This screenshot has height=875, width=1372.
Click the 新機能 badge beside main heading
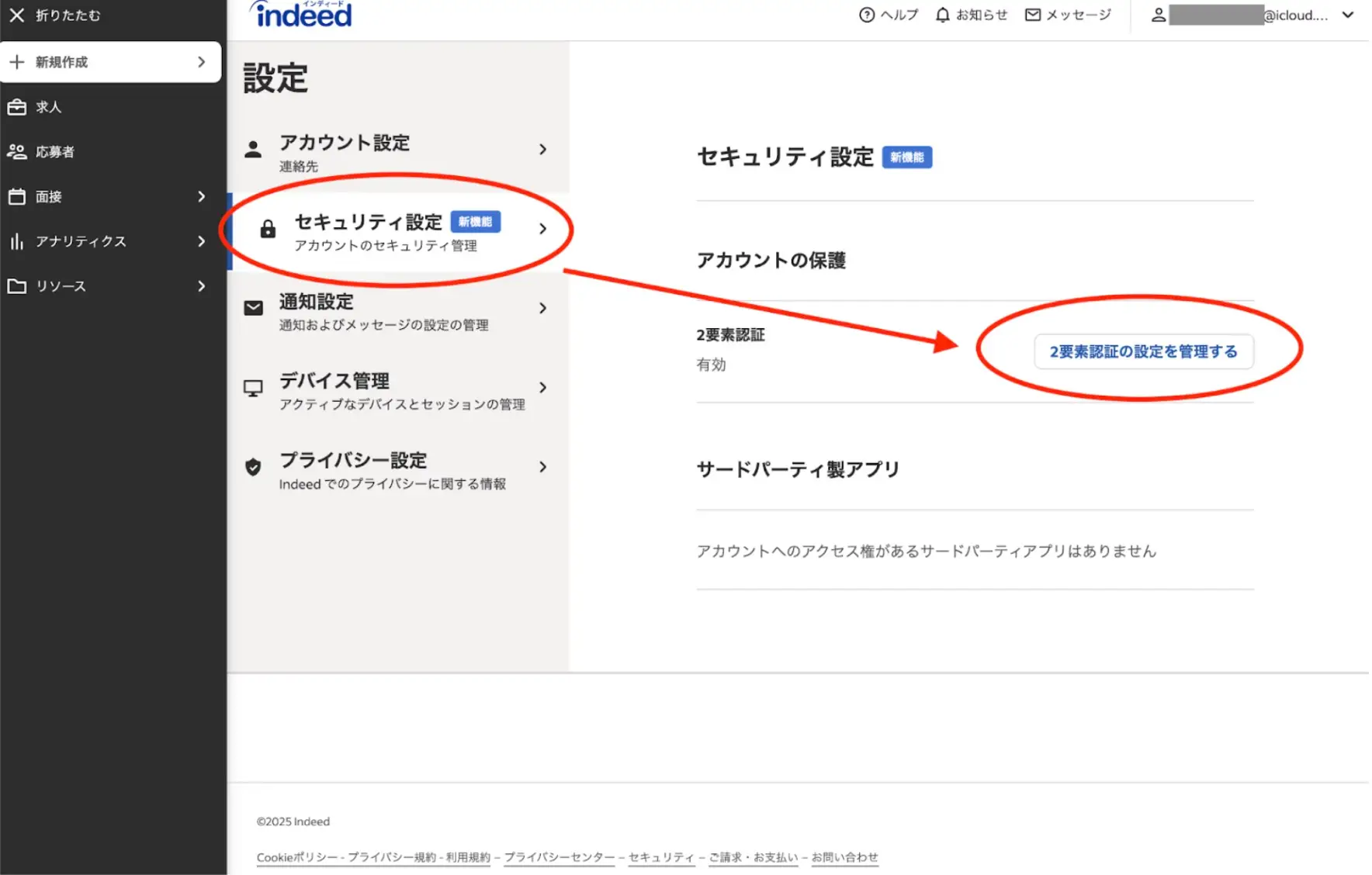907,157
